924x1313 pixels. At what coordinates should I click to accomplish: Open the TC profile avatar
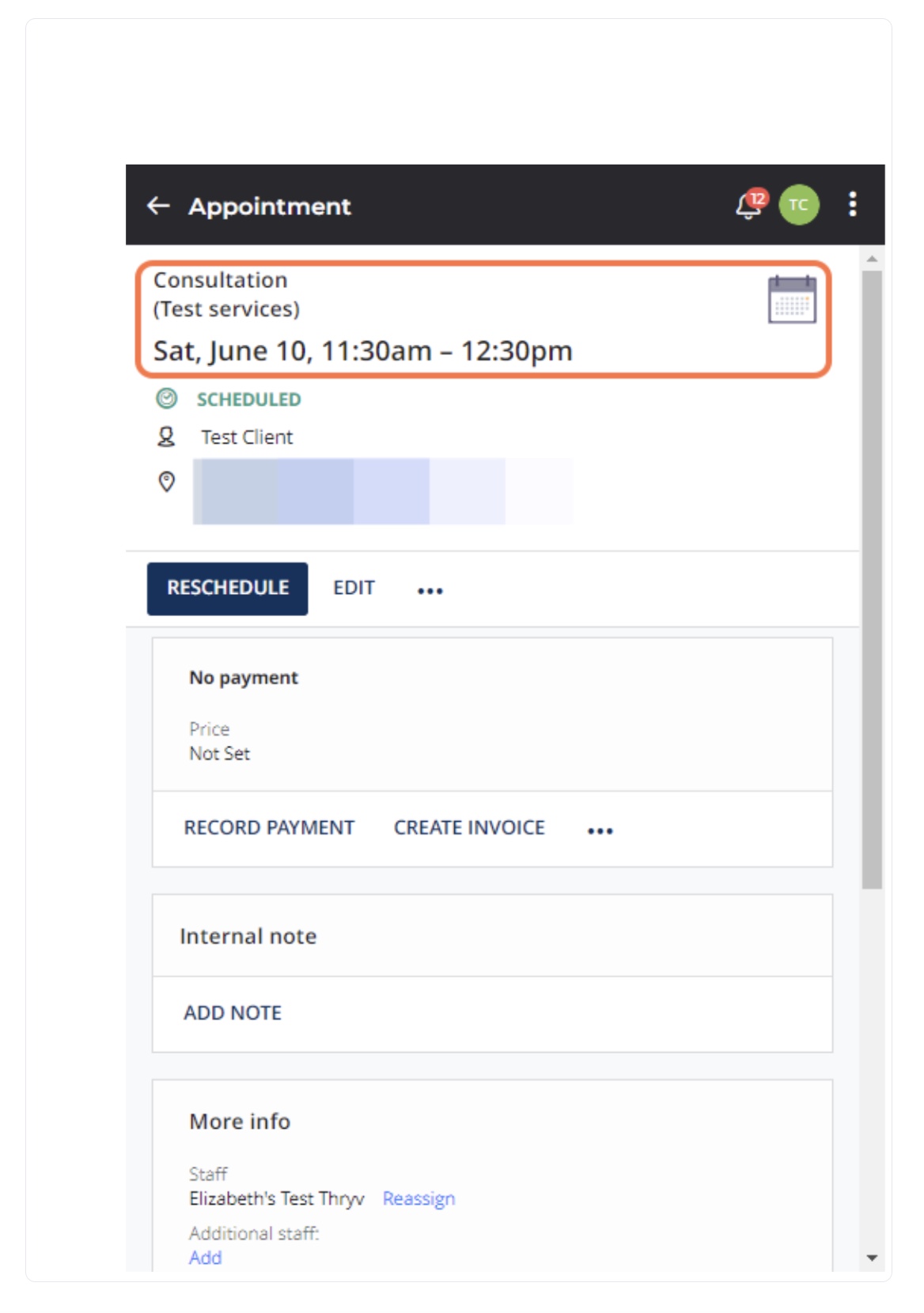(x=798, y=206)
